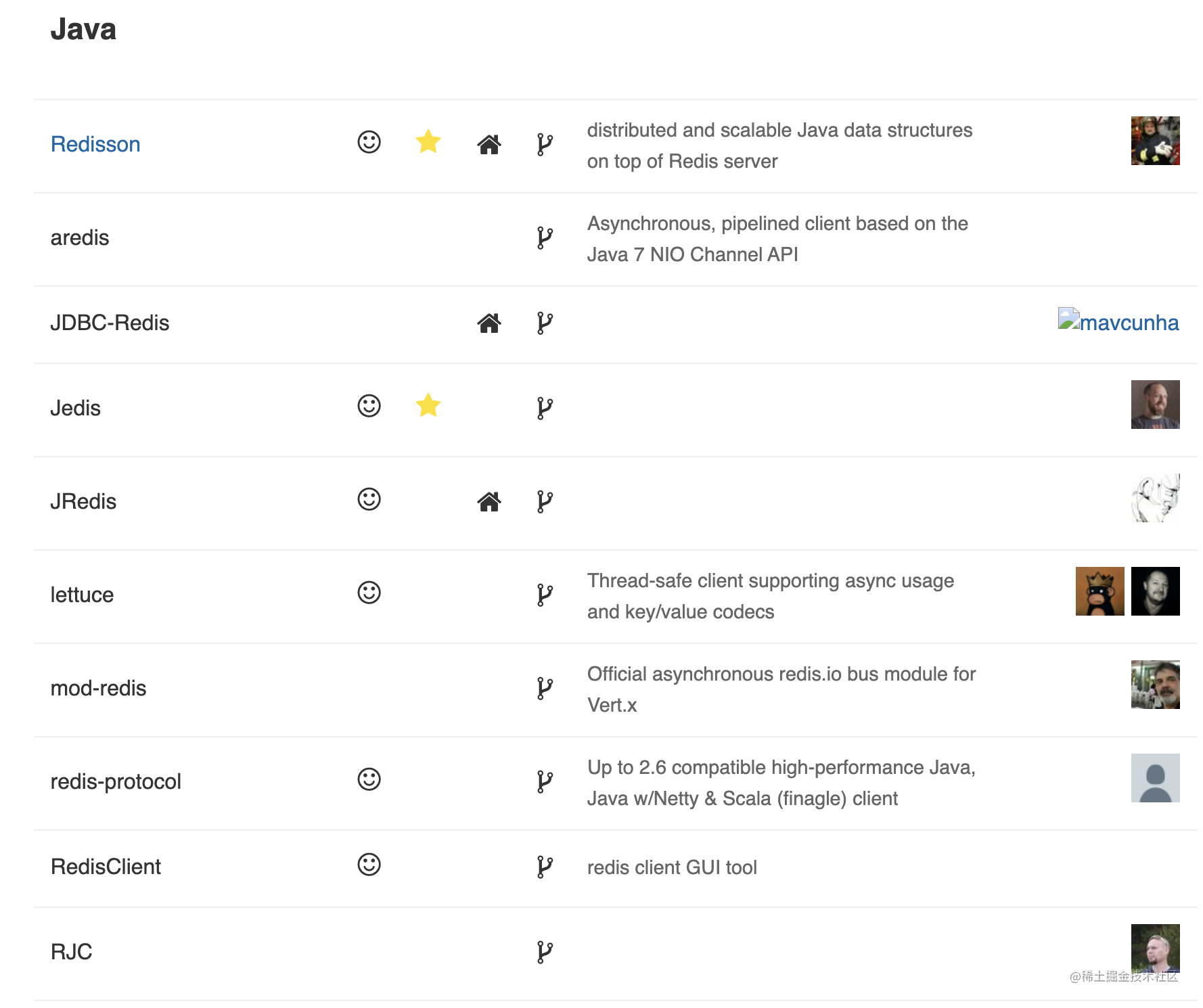Open the Redisson client link
The image size is (1203, 1008).
95,144
